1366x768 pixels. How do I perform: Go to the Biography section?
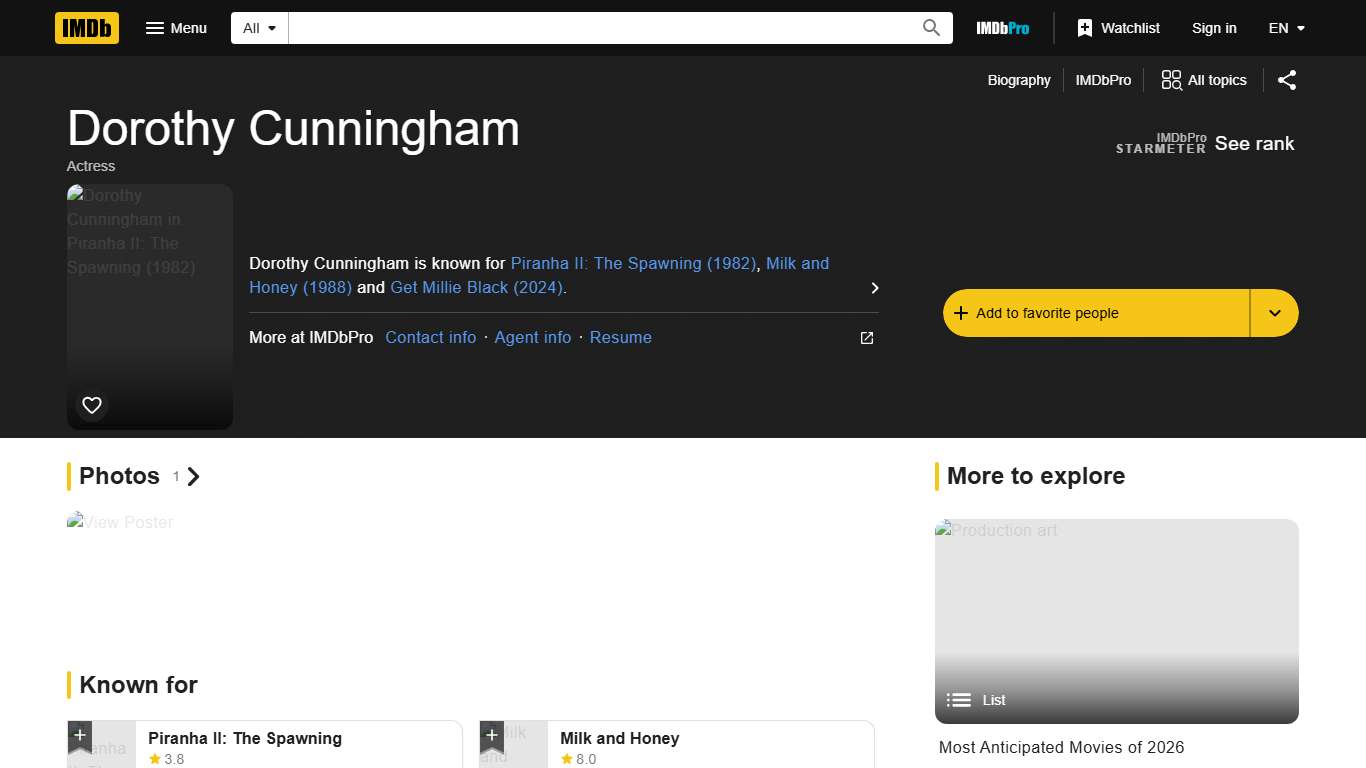coord(1019,80)
